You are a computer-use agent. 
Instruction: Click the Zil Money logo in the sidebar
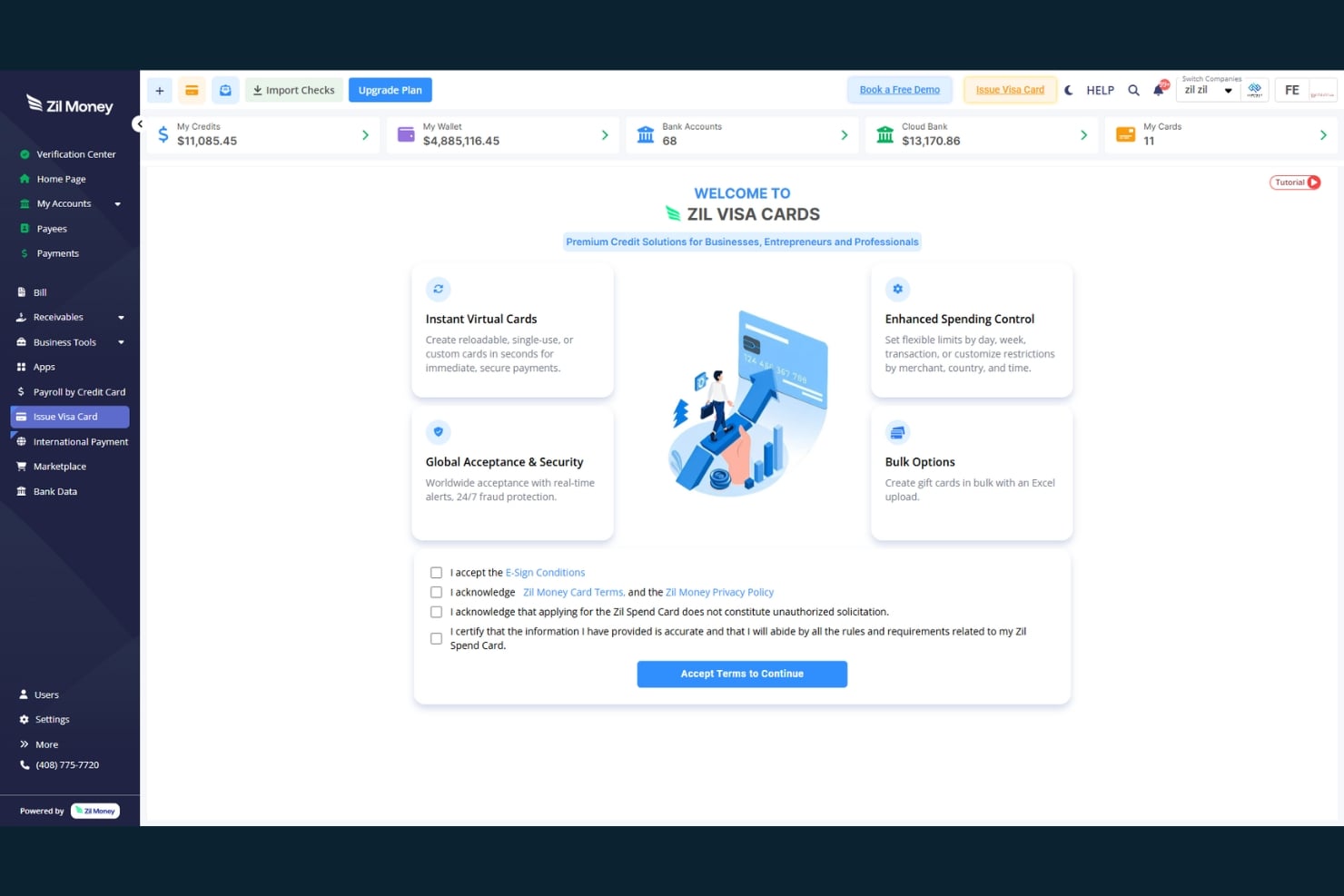coord(70,105)
